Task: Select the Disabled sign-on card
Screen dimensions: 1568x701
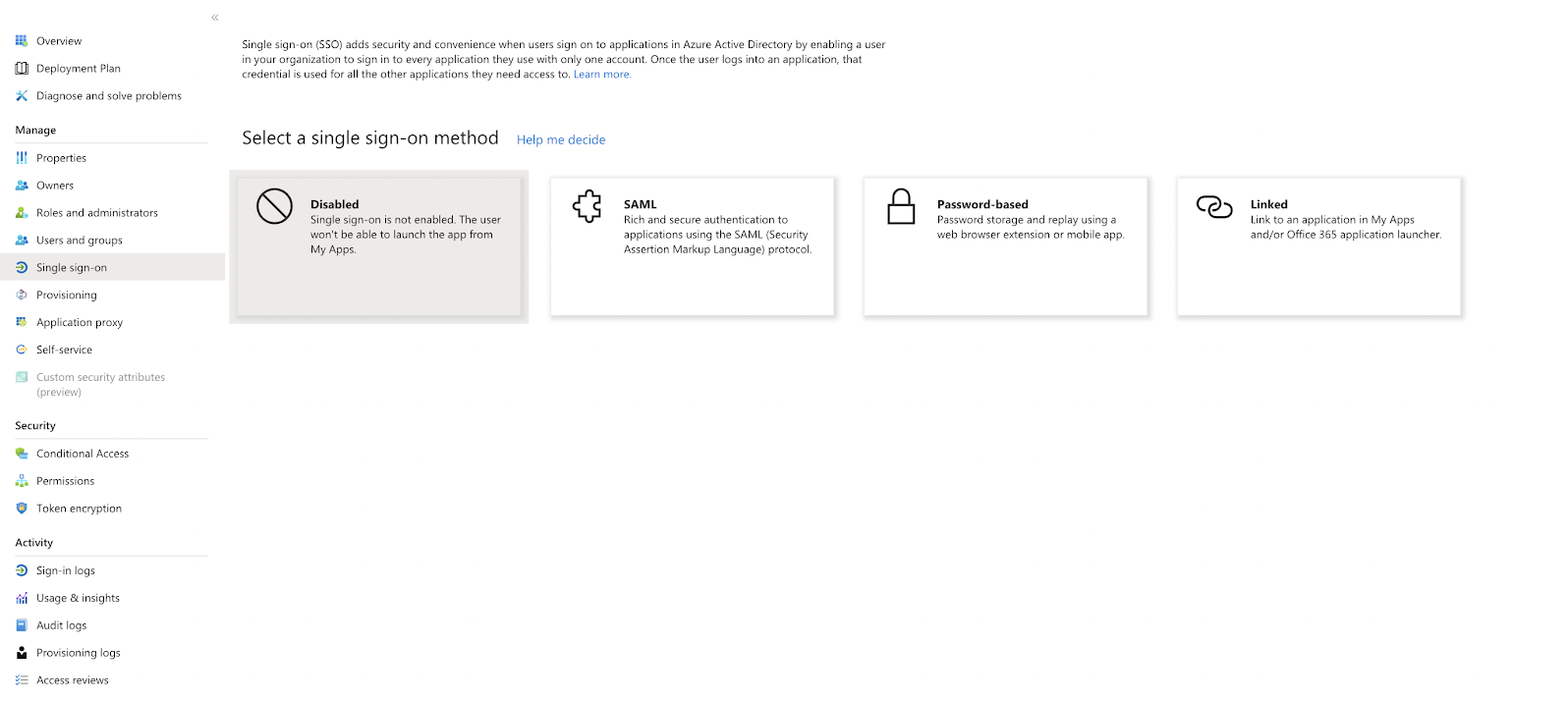Action: (379, 246)
